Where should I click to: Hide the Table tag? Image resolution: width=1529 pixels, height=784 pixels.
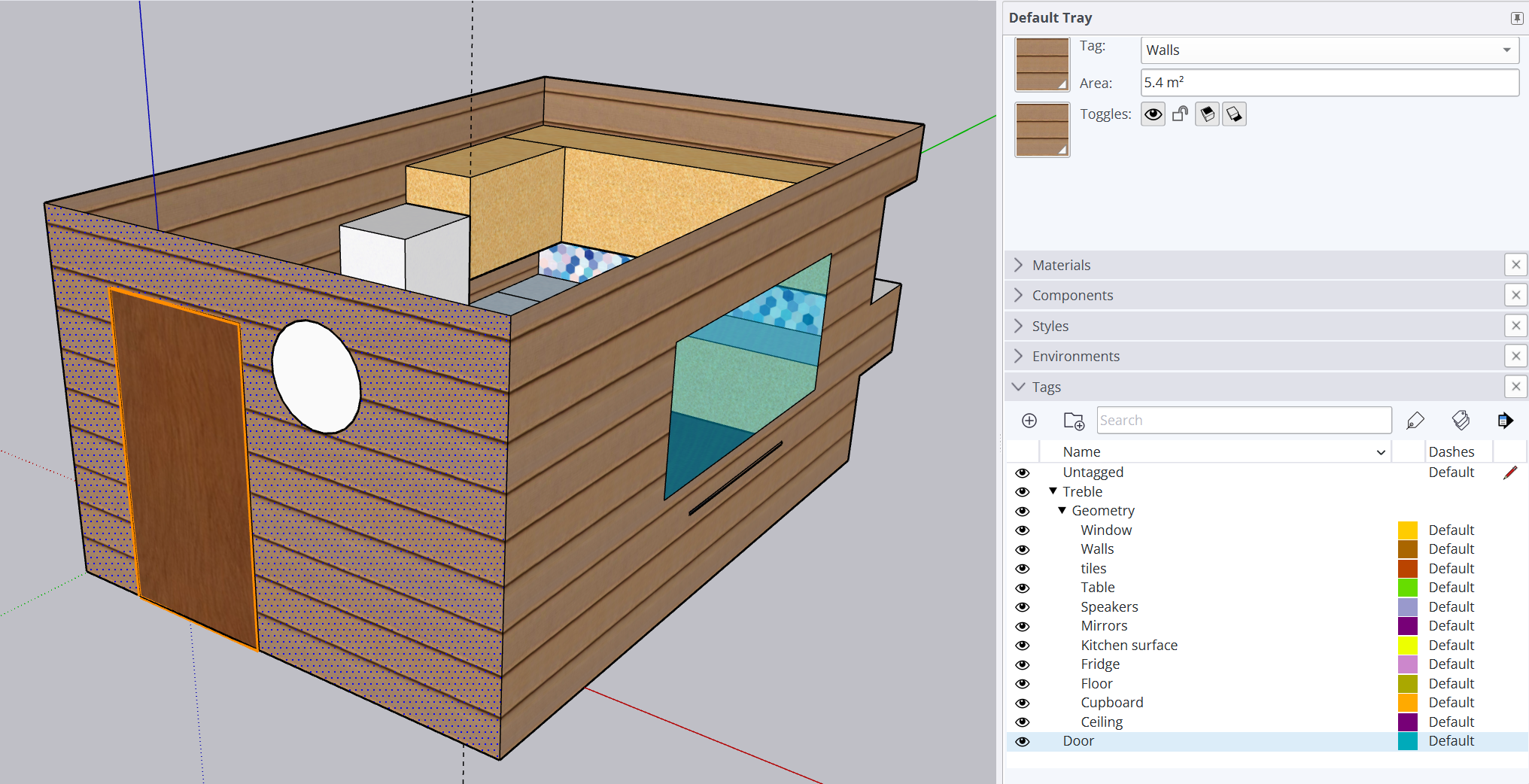pyautogui.click(x=1022, y=588)
